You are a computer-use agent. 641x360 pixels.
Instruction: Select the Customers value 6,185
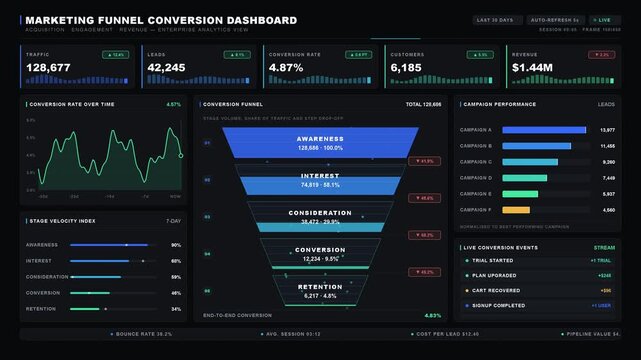tap(406, 68)
